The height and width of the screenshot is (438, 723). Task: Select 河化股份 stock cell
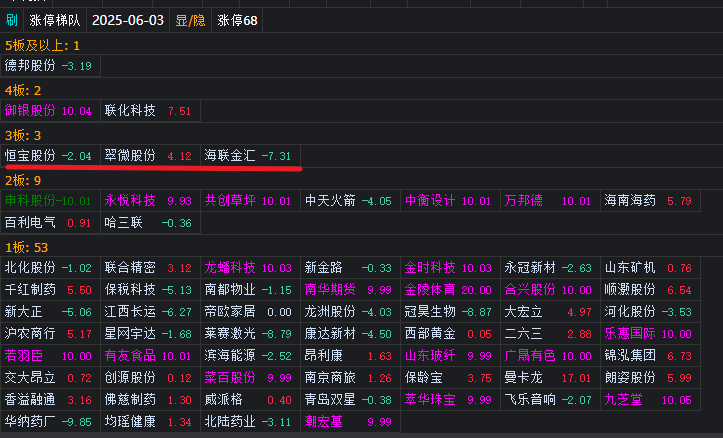point(651,312)
